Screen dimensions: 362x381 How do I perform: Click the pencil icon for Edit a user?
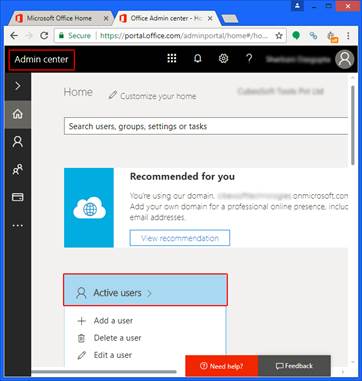point(81,356)
